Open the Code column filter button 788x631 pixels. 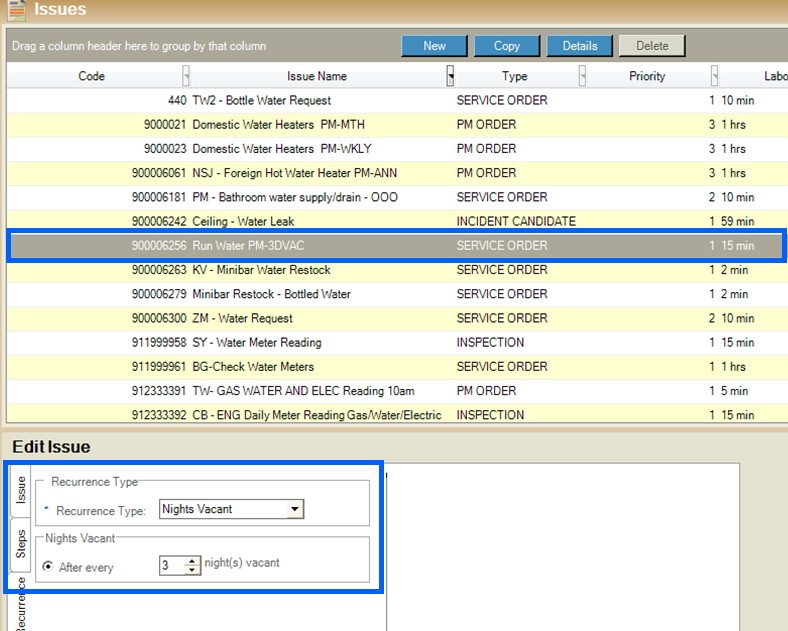click(186, 76)
